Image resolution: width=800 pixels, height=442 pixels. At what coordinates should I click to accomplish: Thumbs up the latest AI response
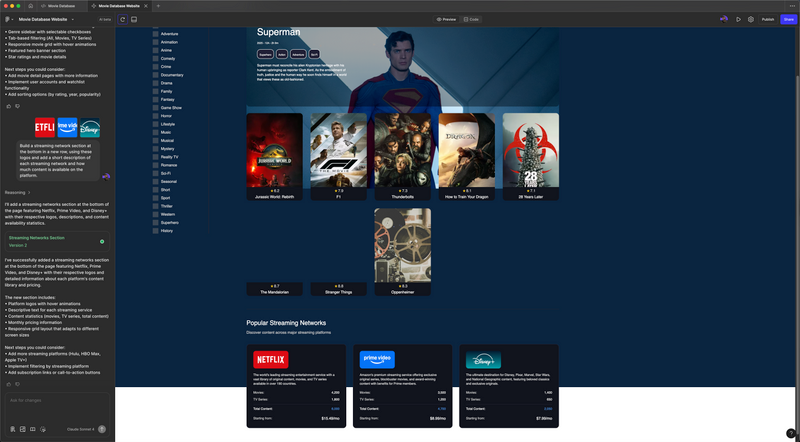click(9, 384)
